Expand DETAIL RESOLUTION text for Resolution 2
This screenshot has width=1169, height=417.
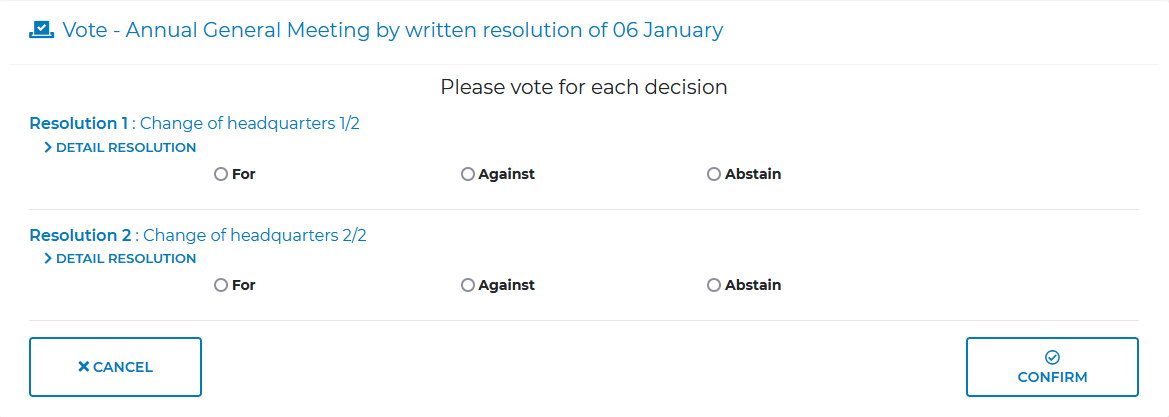click(126, 258)
